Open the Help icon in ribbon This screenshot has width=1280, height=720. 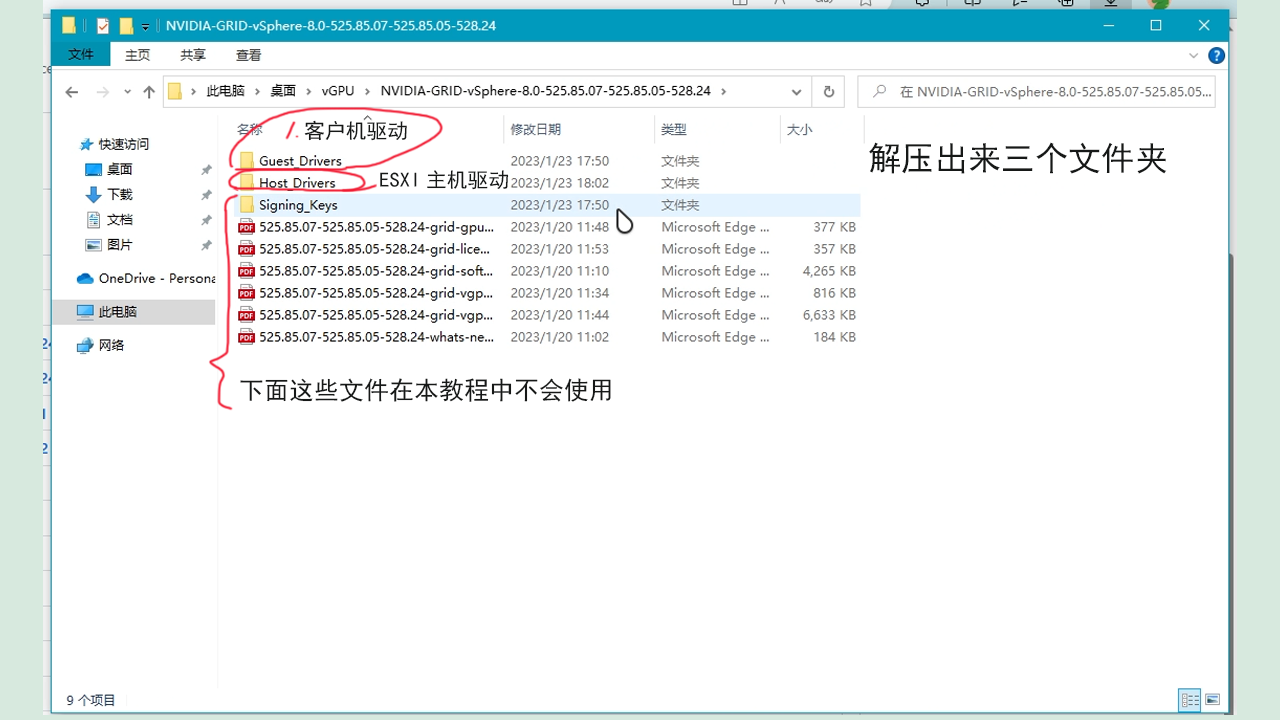click(x=1216, y=56)
